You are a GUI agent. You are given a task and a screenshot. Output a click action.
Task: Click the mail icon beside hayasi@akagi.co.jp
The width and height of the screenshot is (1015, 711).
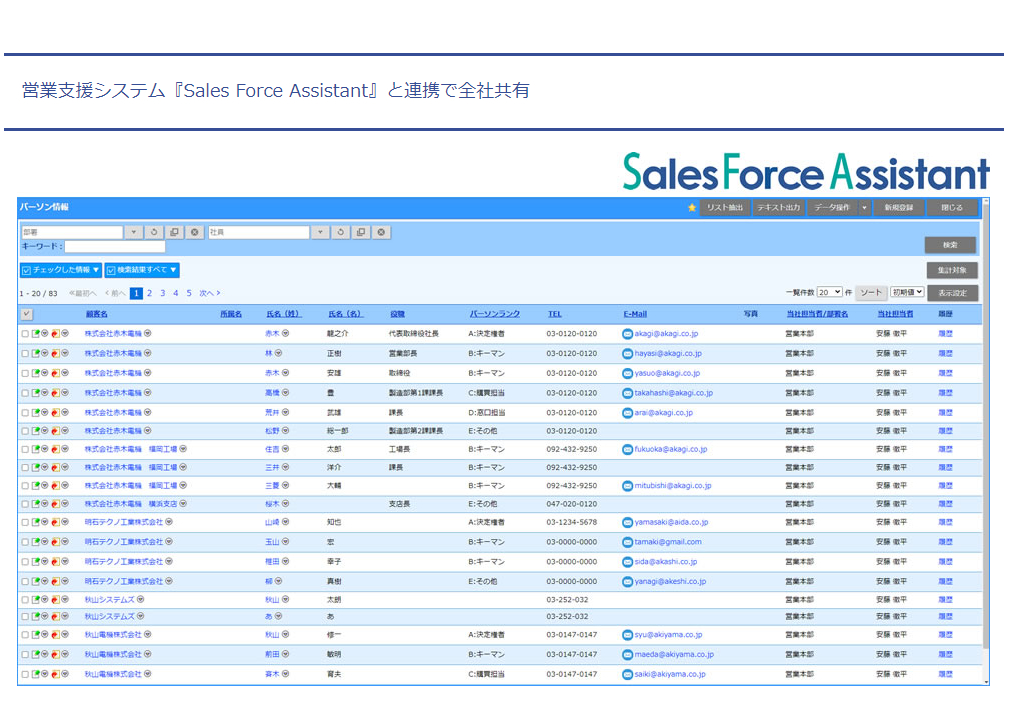tap(627, 354)
